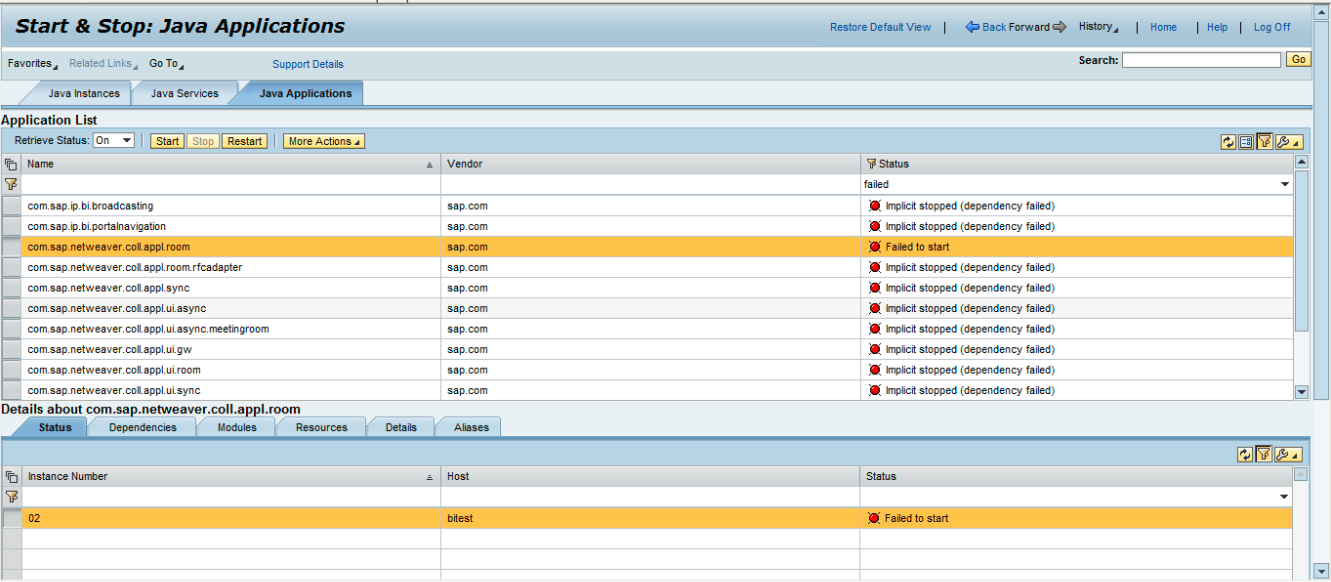Select row marker for com.sap.netweaver.coll.appl.room

(x=11, y=247)
